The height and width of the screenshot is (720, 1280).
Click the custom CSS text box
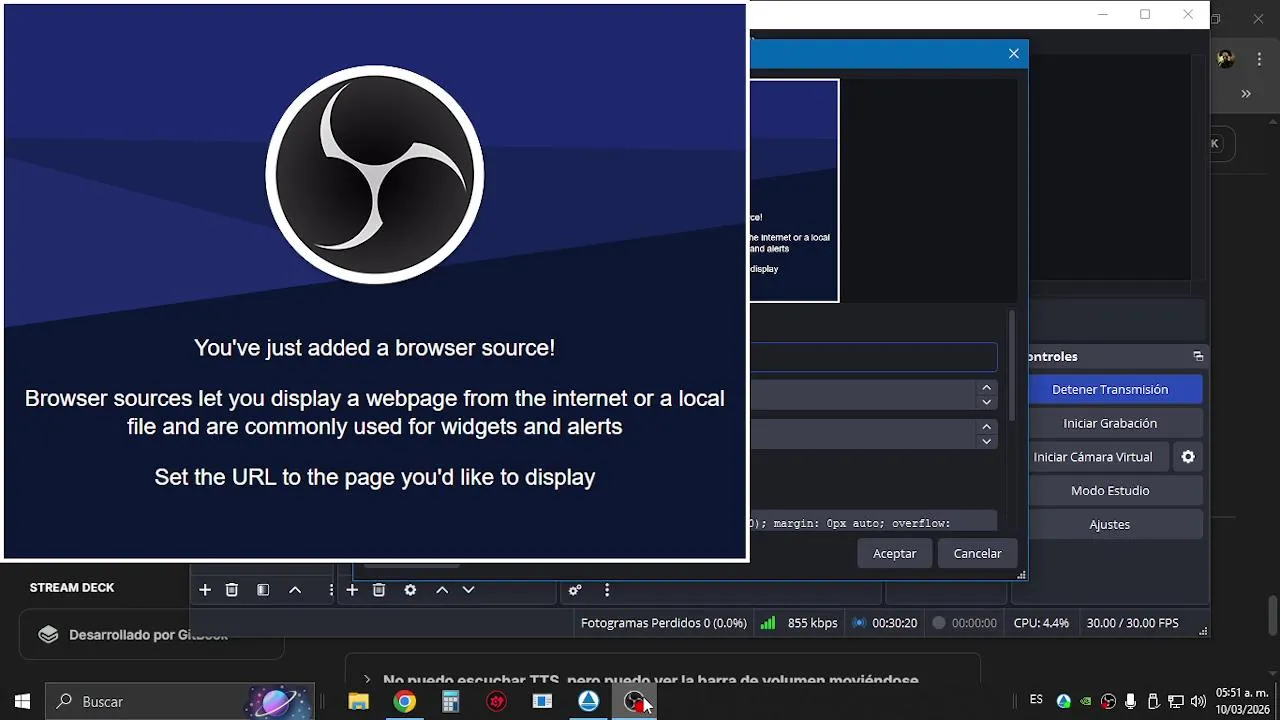tap(873, 522)
